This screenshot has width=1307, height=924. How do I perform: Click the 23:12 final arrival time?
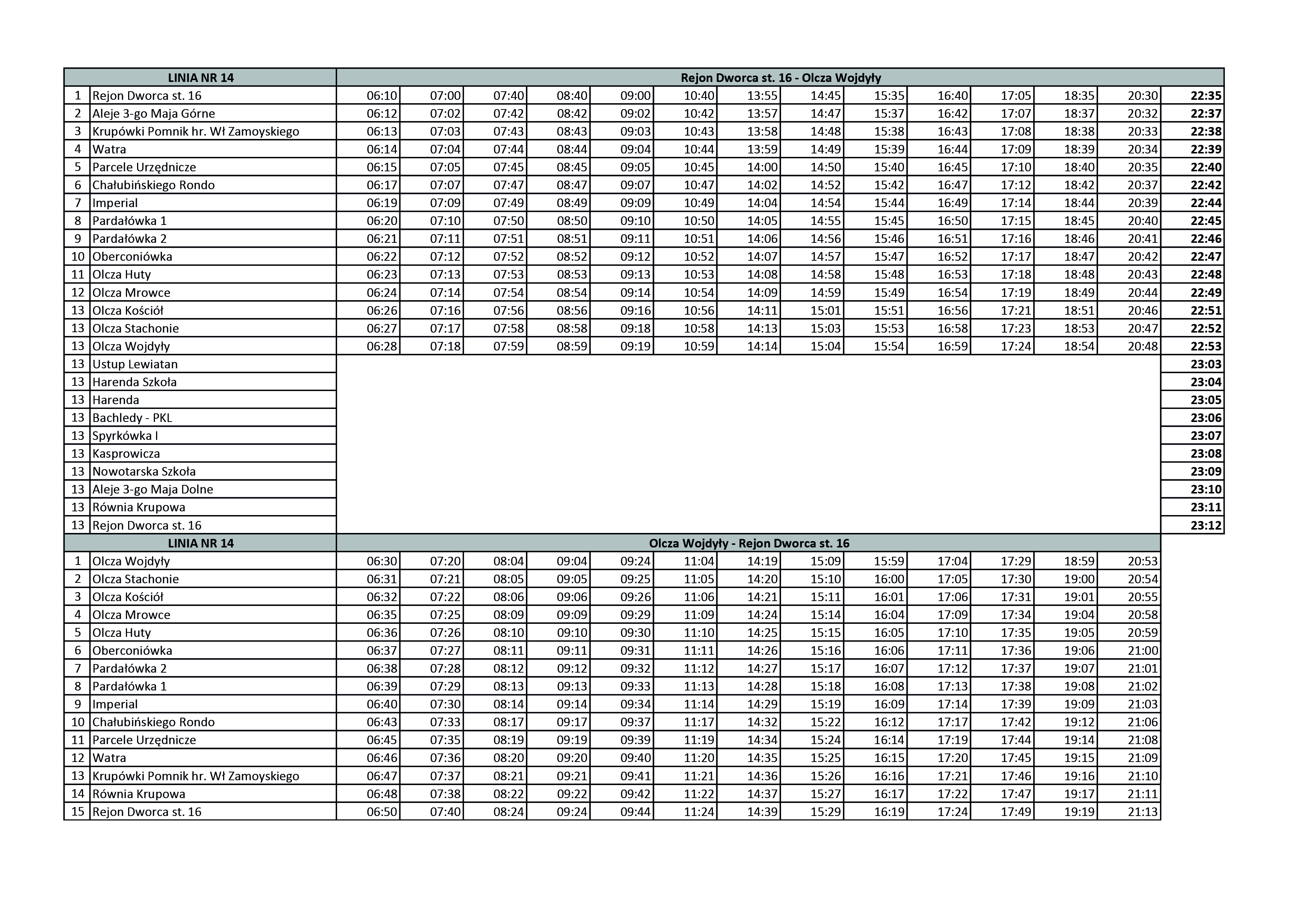(x=1206, y=525)
